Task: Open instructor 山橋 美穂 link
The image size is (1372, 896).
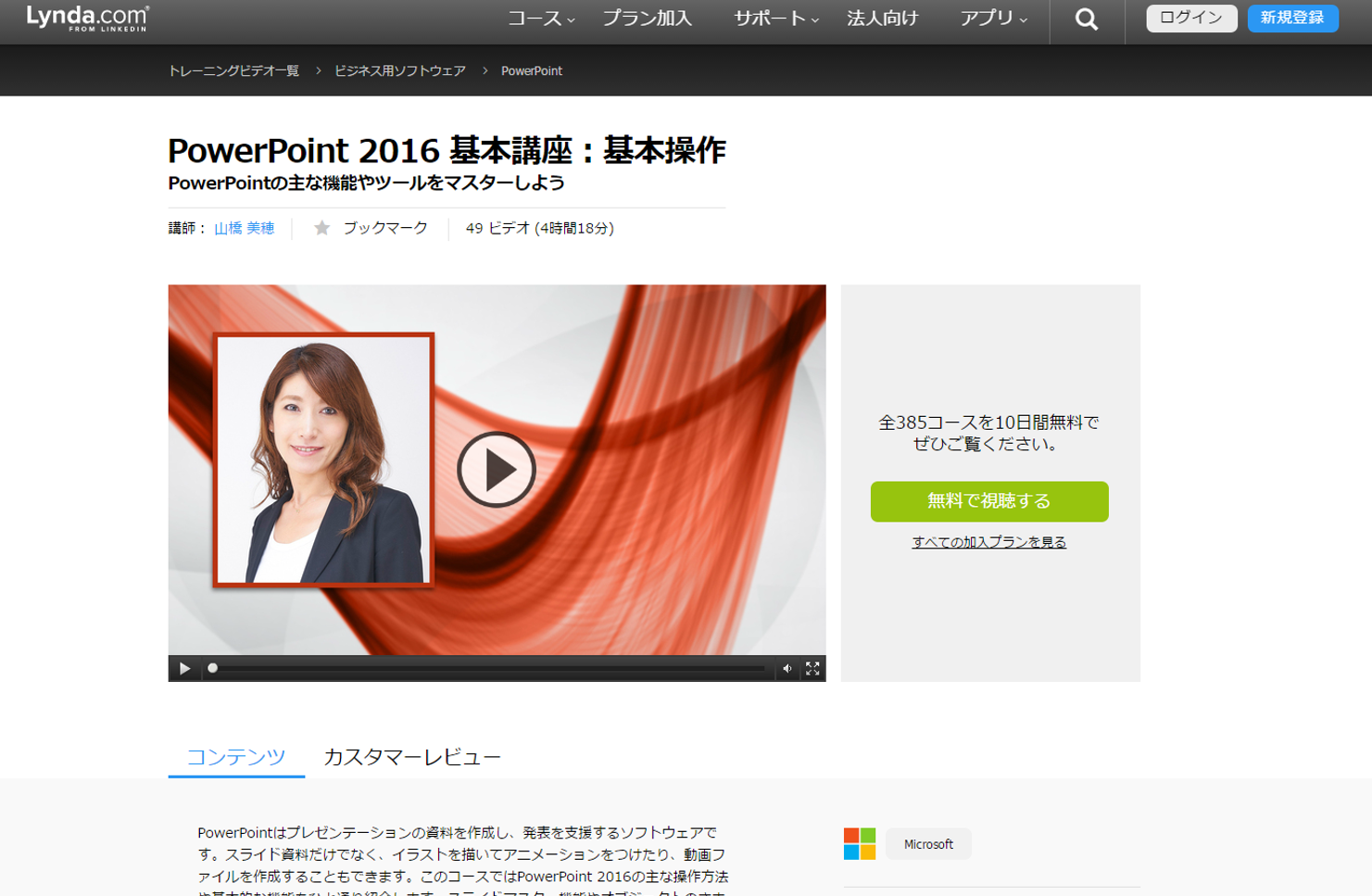Action: (x=245, y=228)
